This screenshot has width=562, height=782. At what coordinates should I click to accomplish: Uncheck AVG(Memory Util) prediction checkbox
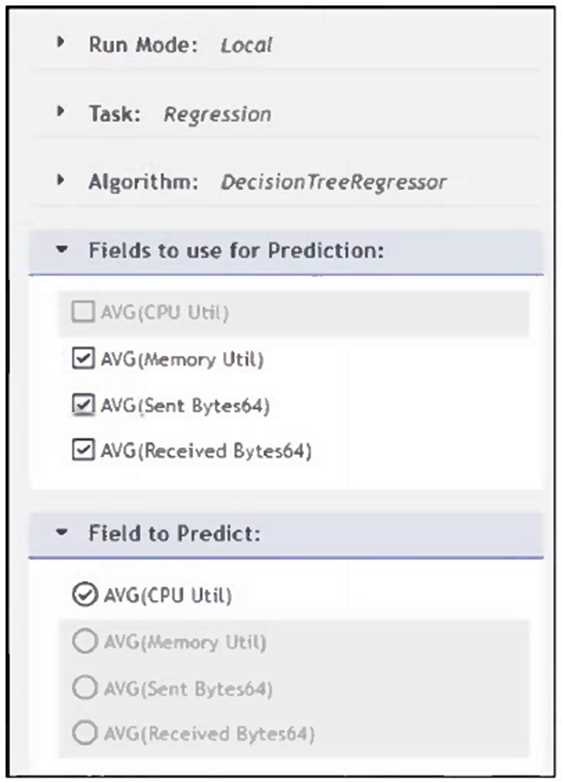coord(83,359)
